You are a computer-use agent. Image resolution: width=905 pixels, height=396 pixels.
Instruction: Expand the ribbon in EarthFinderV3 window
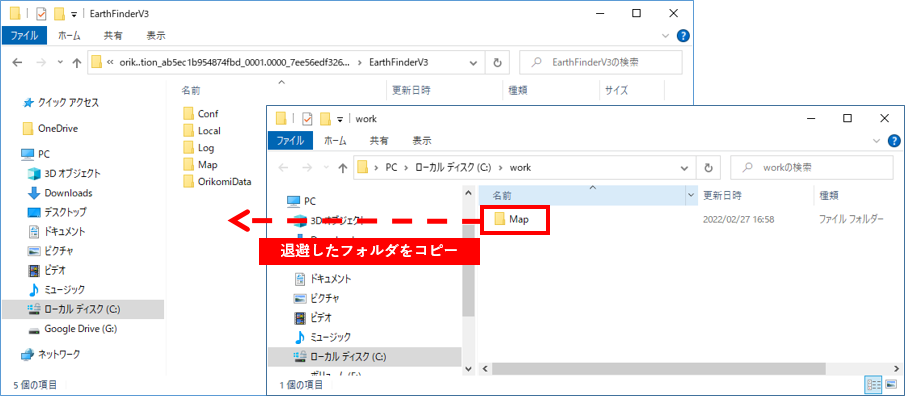click(665, 36)
